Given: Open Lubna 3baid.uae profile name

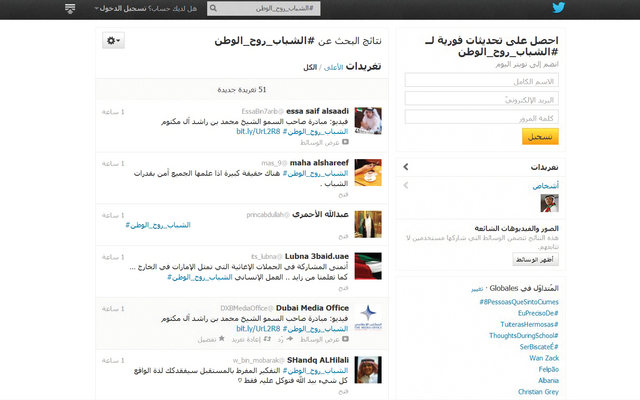Looking at the screenshot, I should point(317,256).
